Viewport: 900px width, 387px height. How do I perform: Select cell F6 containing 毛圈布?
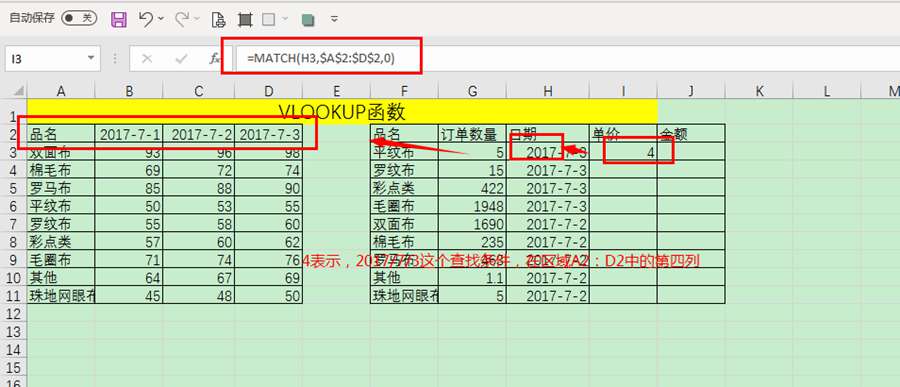point(405,206)
